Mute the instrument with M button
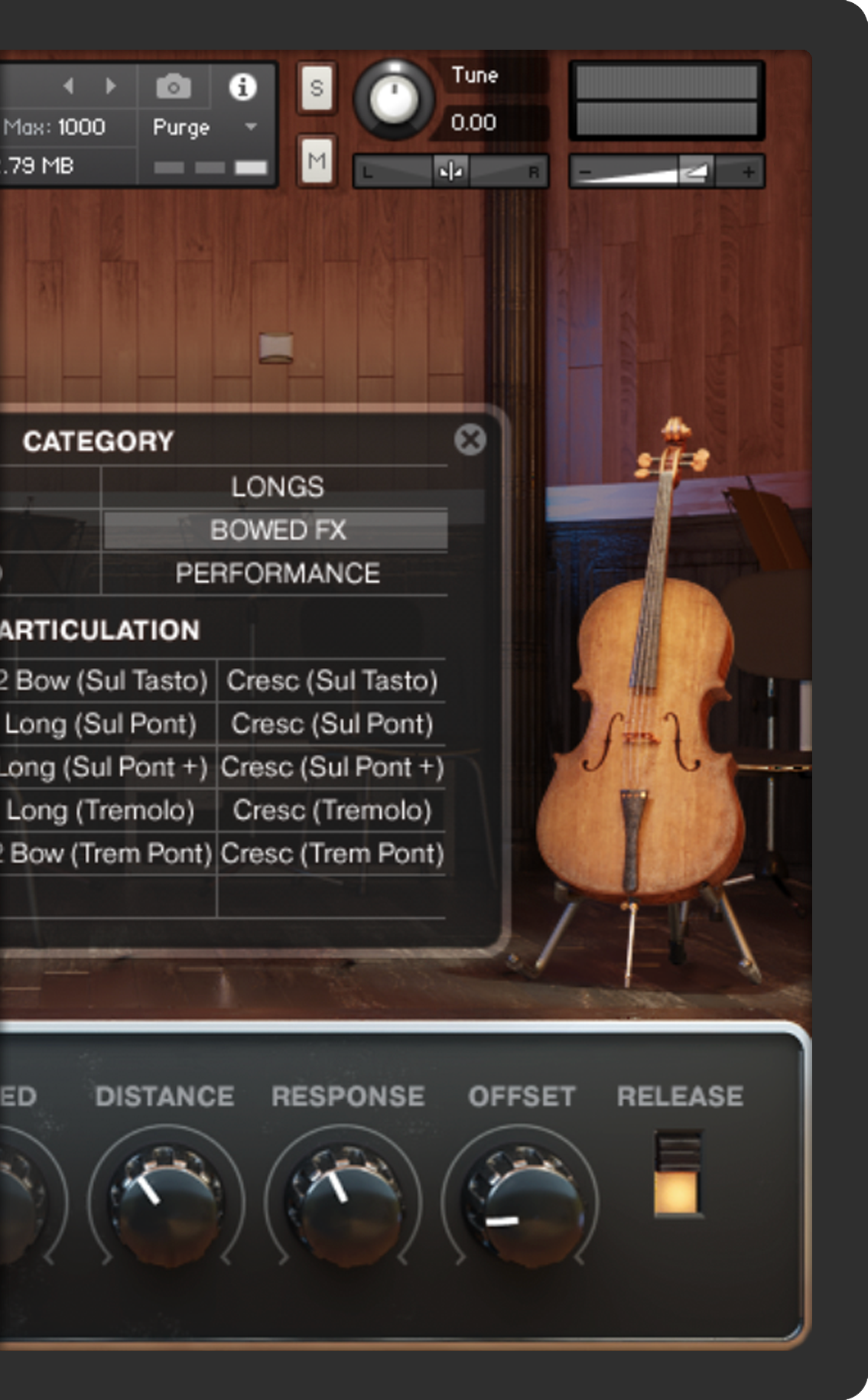Screen dimensions: 868x1400 pyautogui.click(x=316, y=161)
